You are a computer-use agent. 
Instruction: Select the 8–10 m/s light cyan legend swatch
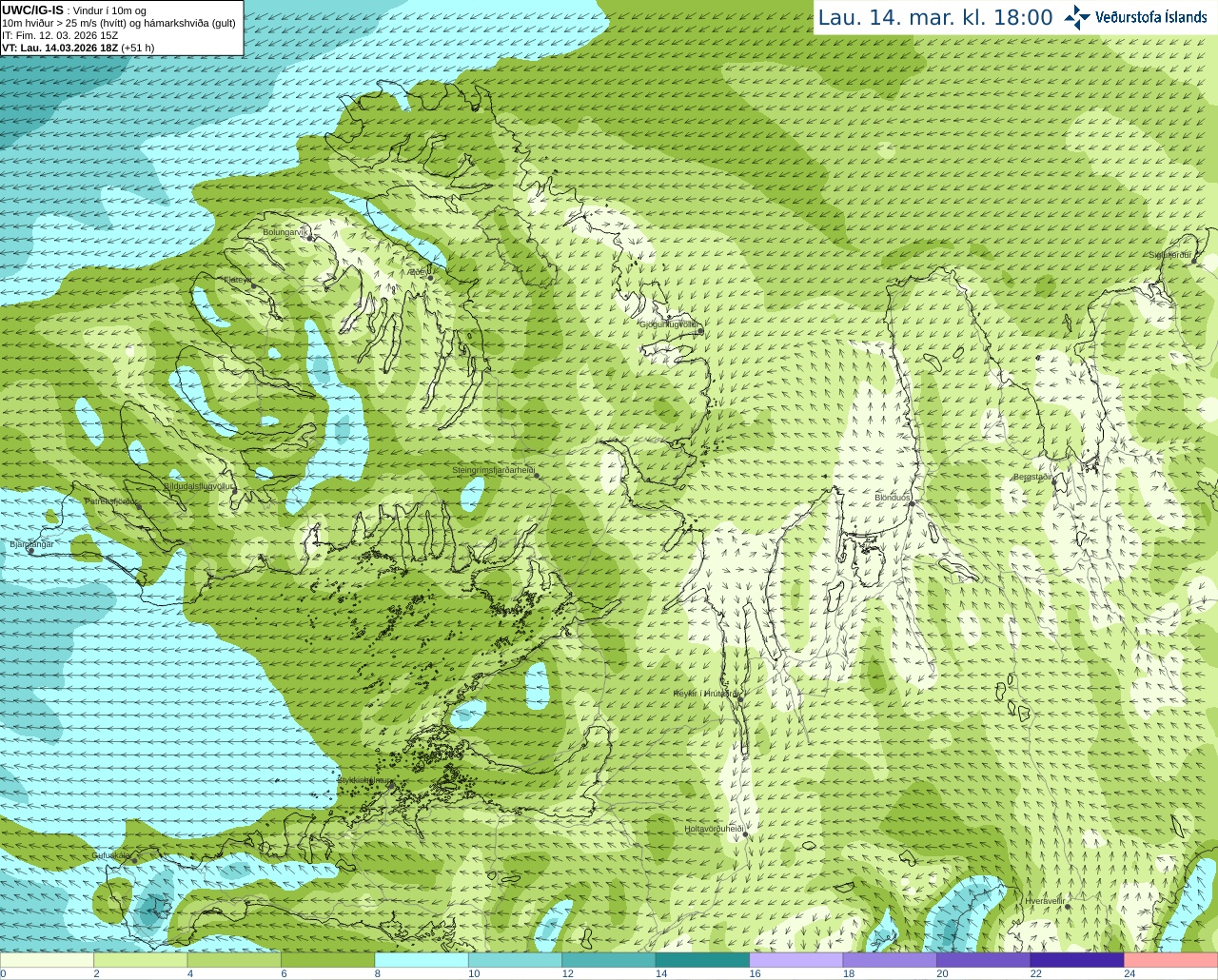[422, 960]
